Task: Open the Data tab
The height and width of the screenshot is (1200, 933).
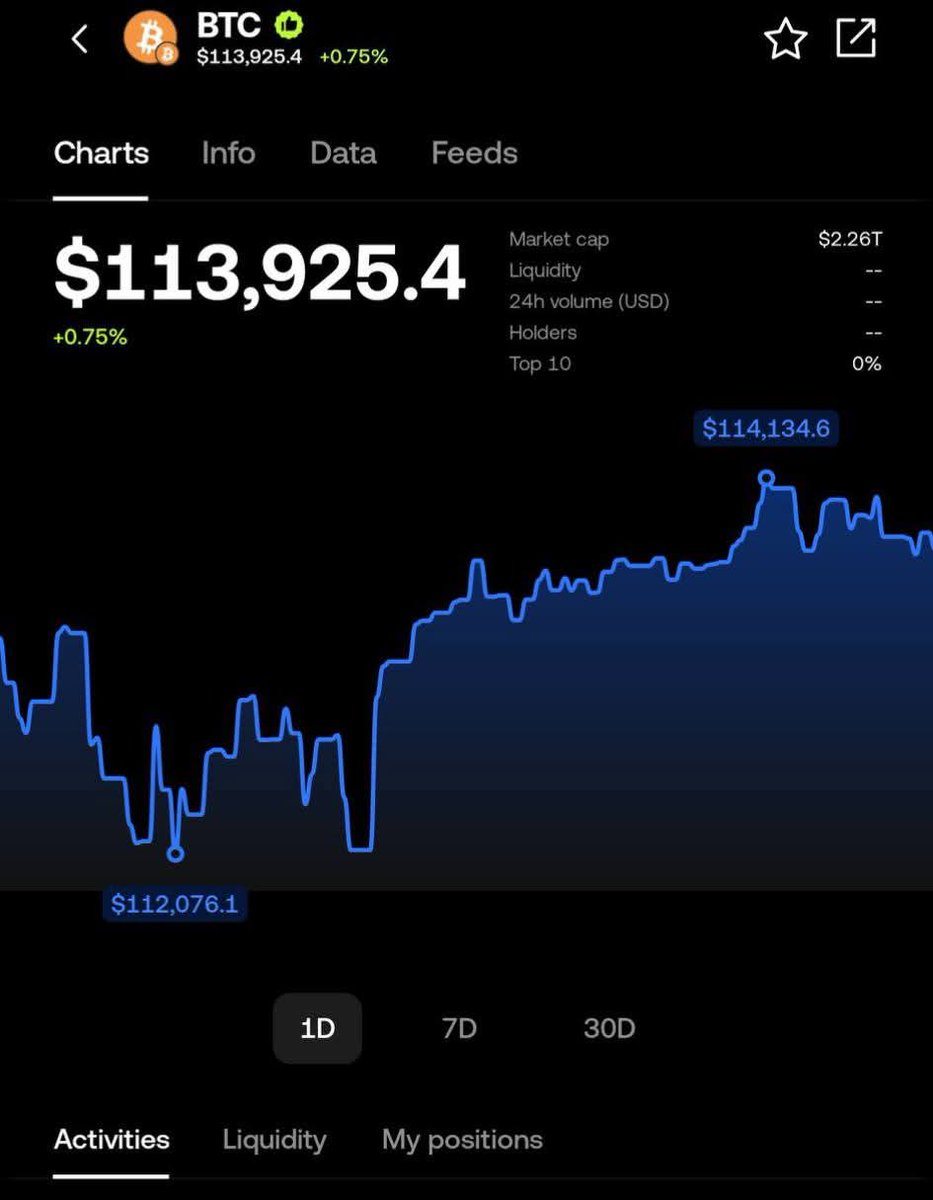Action: click(343, 153)
